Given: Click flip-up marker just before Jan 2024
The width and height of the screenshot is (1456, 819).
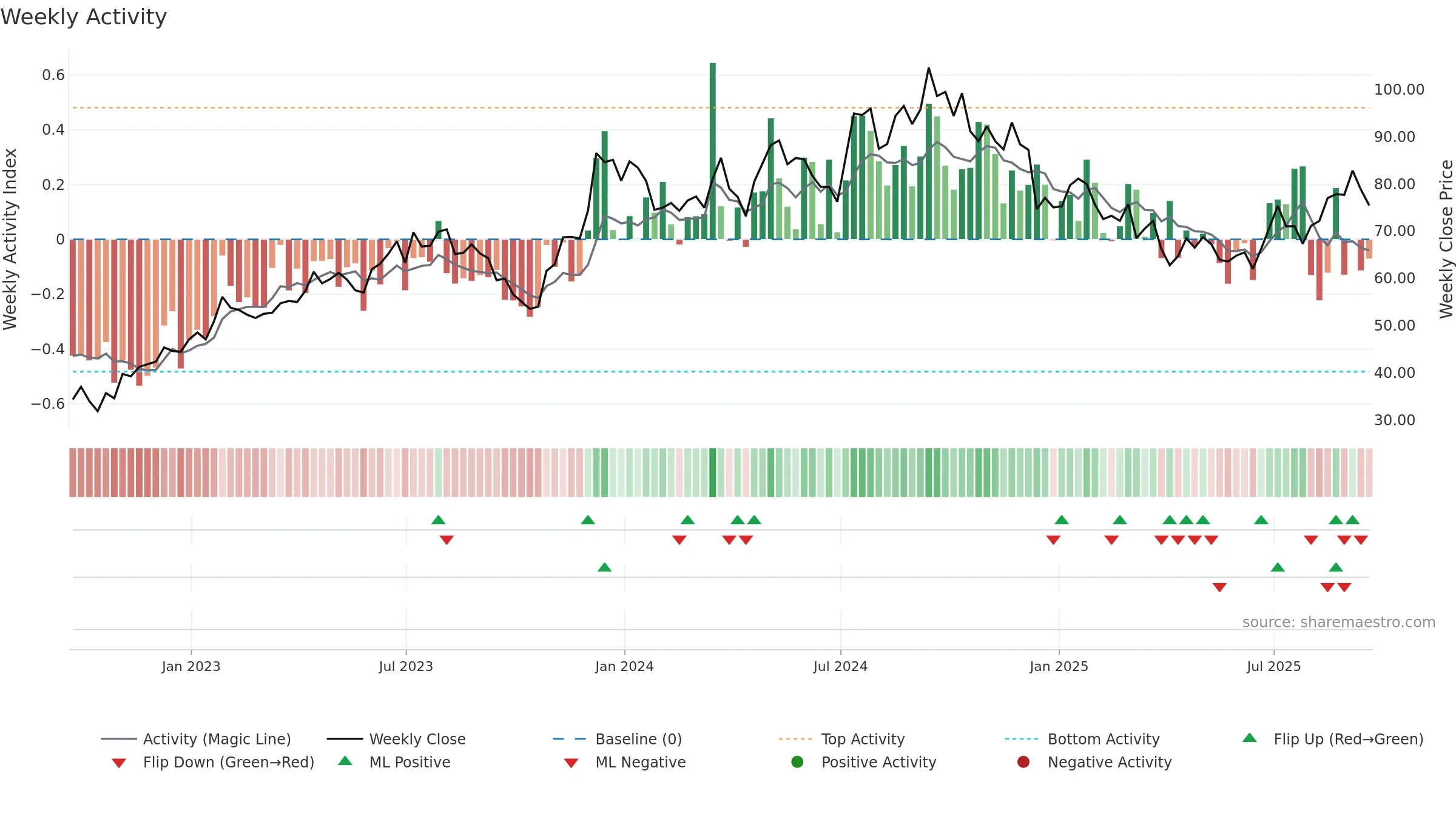Looking at the screenshot, I should click(x=588, y=520).
